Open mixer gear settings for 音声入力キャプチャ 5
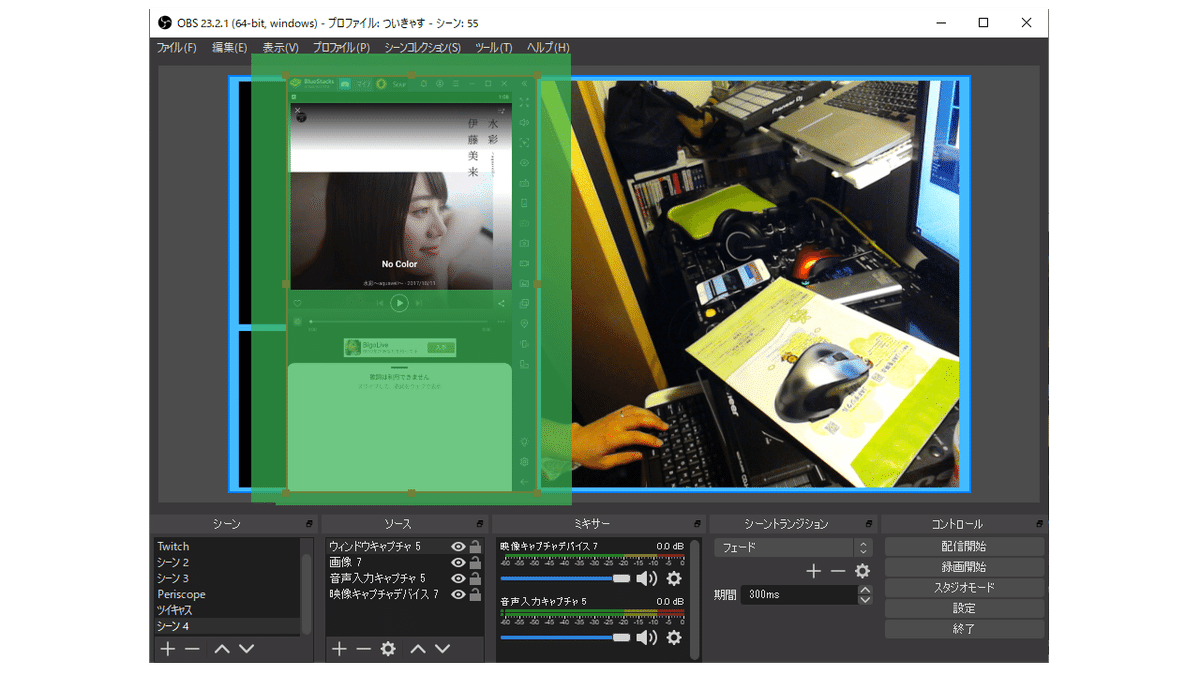 (x=674, y=637)
